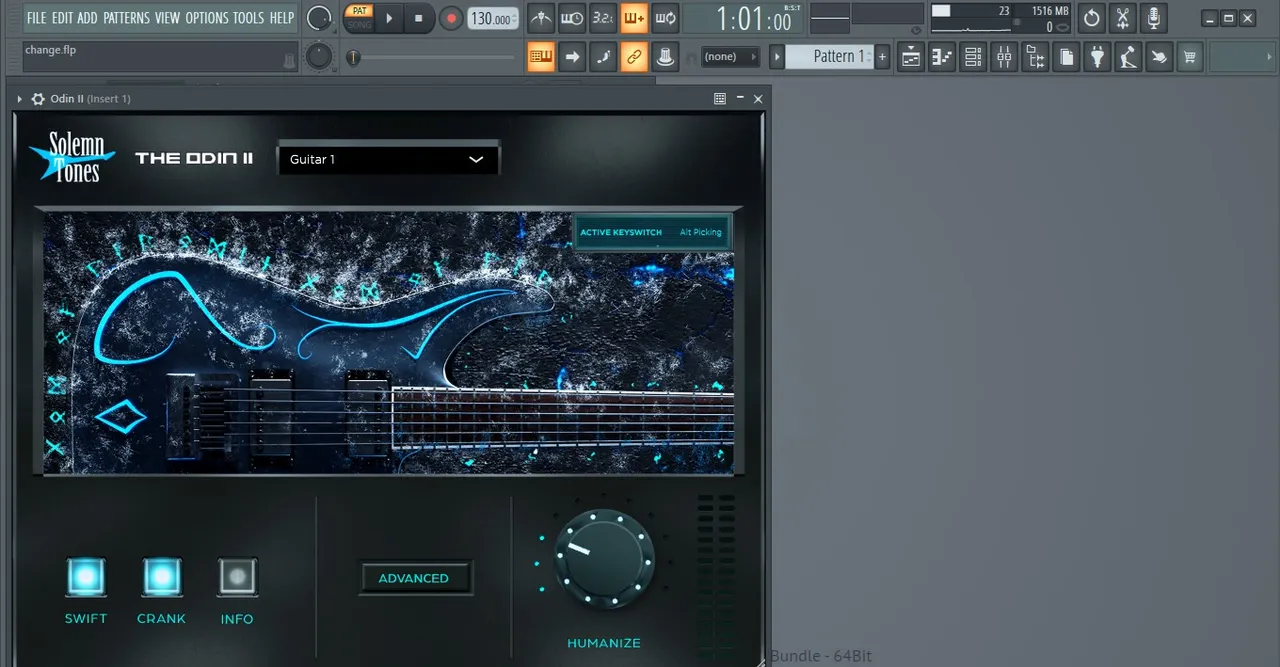
Task: Toggle the metronome icon
Action: [x=541, y=18]
